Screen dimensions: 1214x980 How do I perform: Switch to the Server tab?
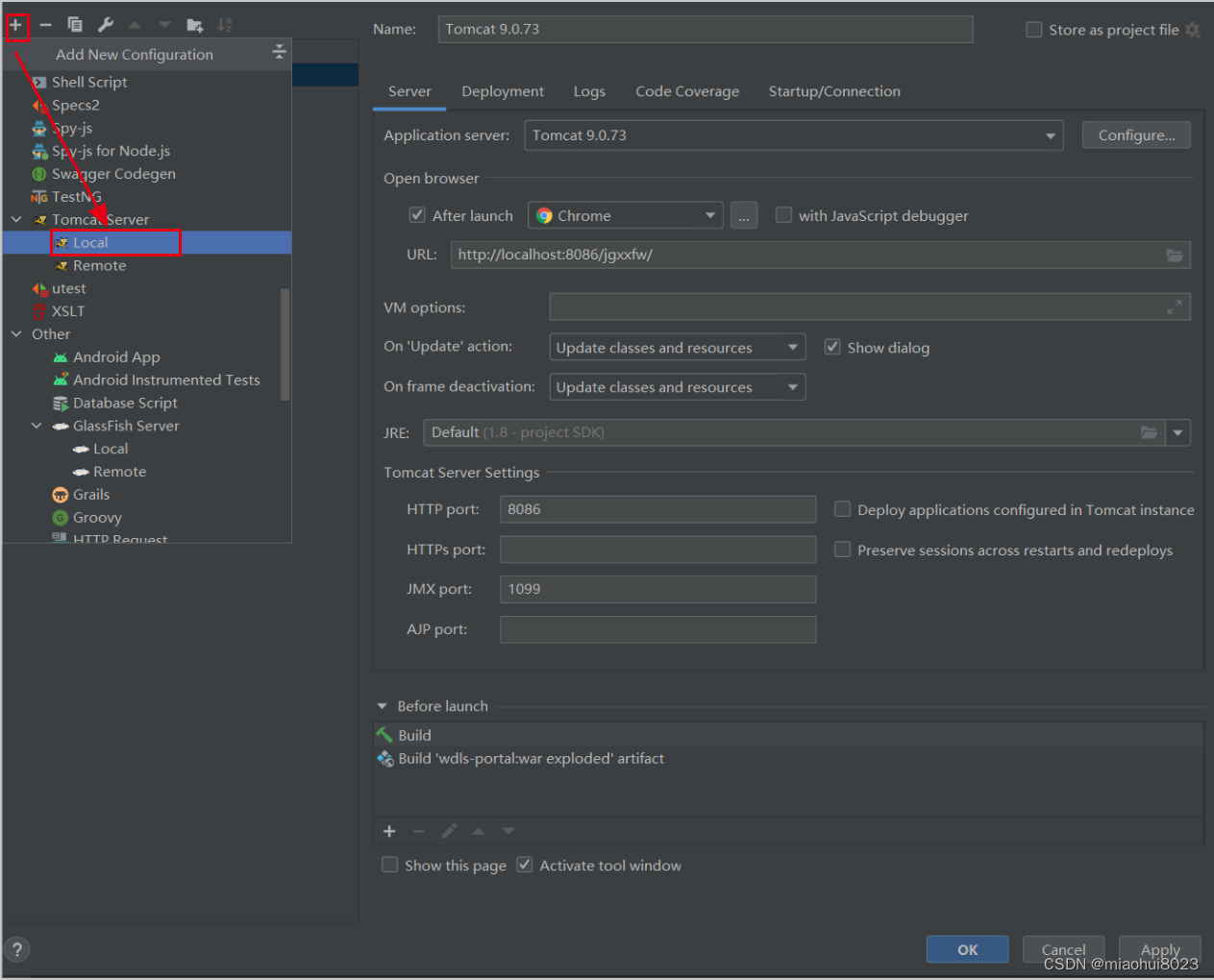[409, 92]
